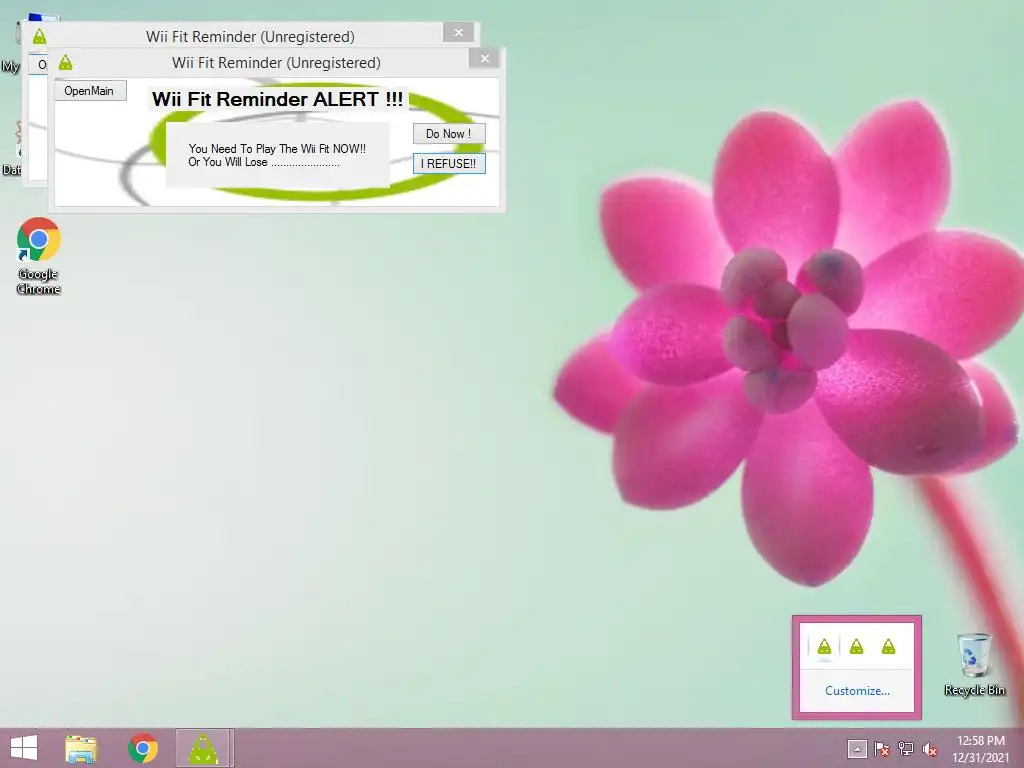Open Google Chrome desktop shortcut
Image resolution: width=1024 pixels, height=768 pixels.
39,256
